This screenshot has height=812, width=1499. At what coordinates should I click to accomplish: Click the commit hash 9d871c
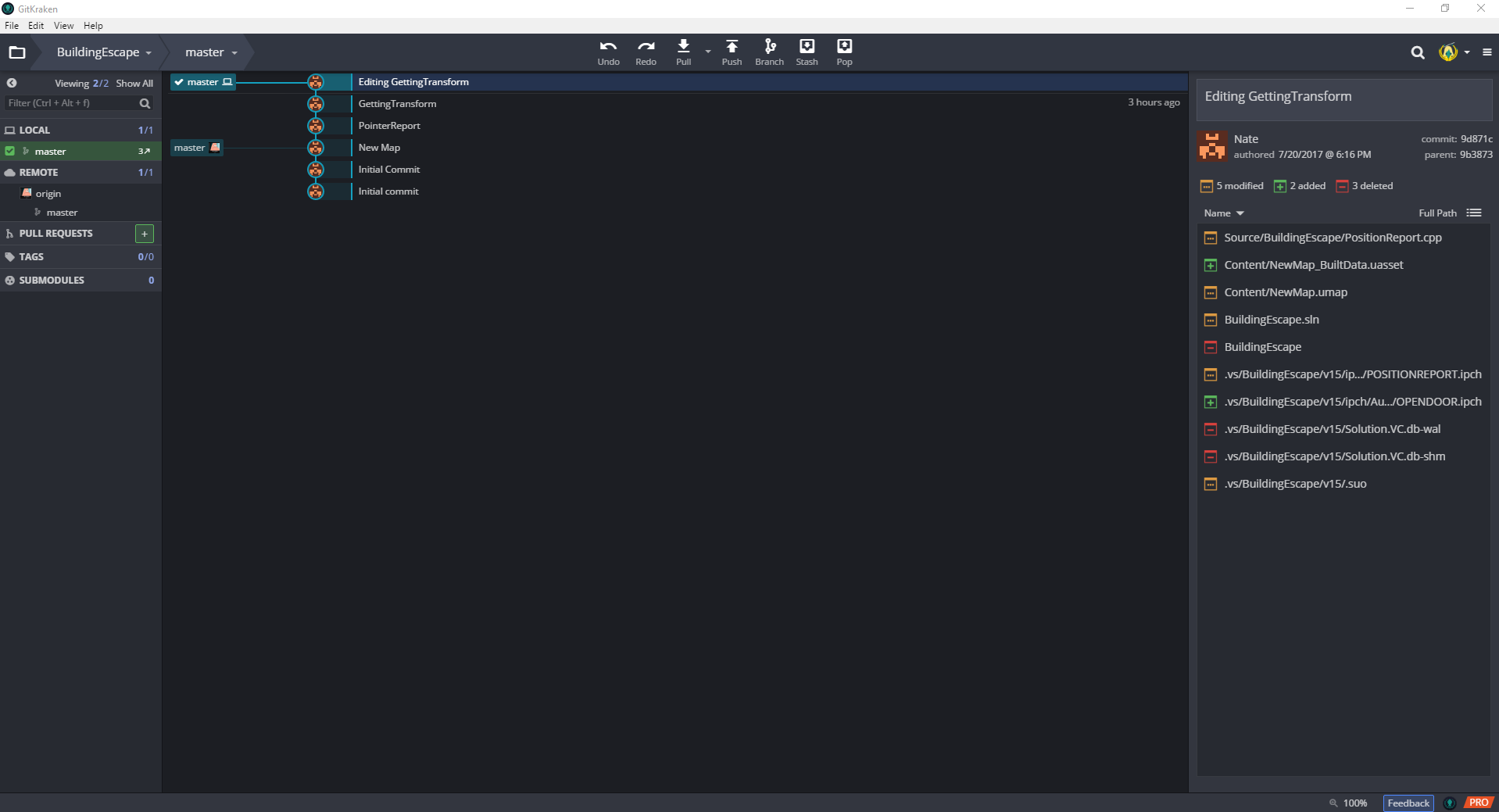(x=1476, y=139)
